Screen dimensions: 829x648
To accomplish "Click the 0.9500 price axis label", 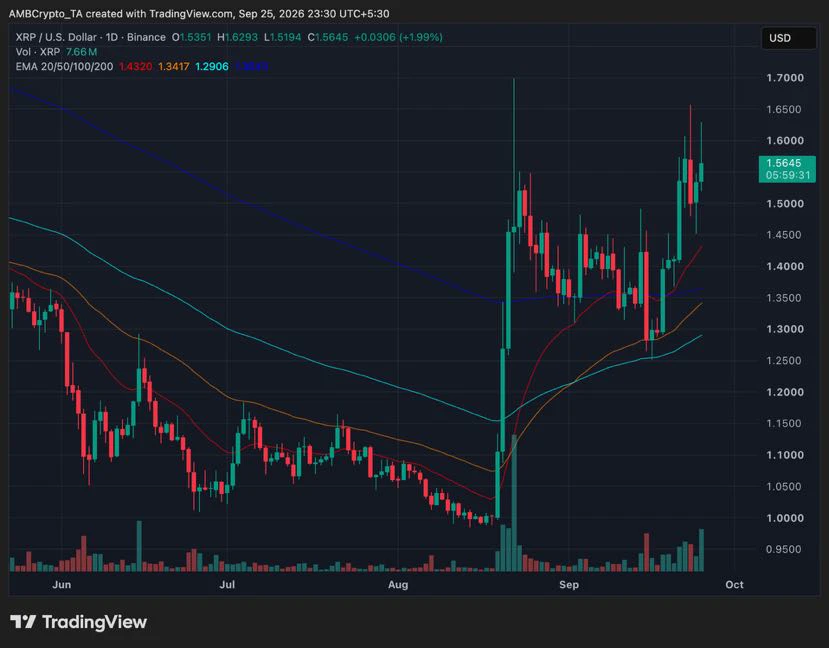I will tap(785, 549).
